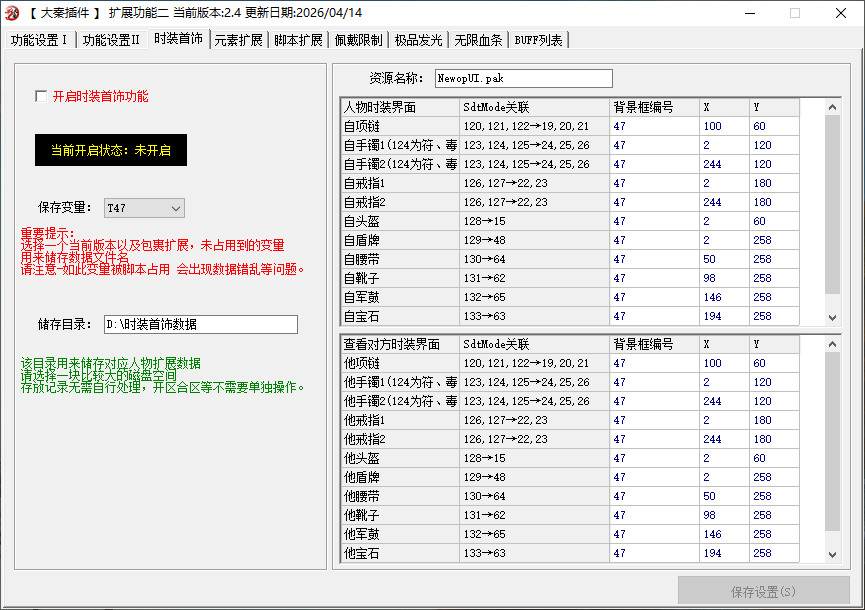865x610 pixels.
Task: Select the 他手镯1 row
Action: (x=570, y=382)
